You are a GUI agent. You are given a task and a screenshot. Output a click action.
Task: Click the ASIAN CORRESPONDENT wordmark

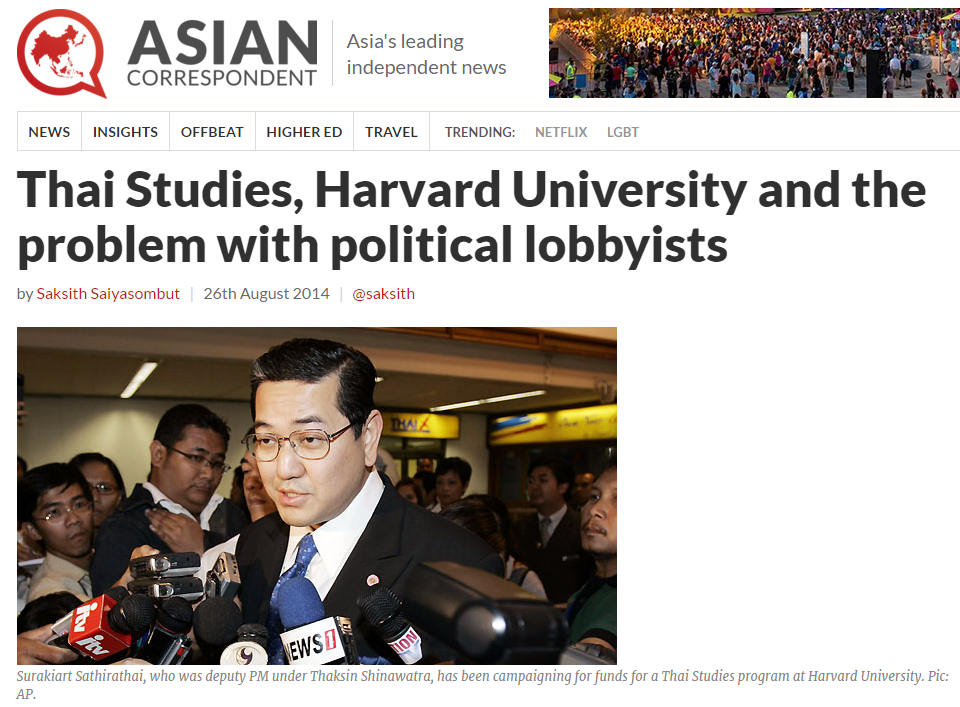point(222,53)
